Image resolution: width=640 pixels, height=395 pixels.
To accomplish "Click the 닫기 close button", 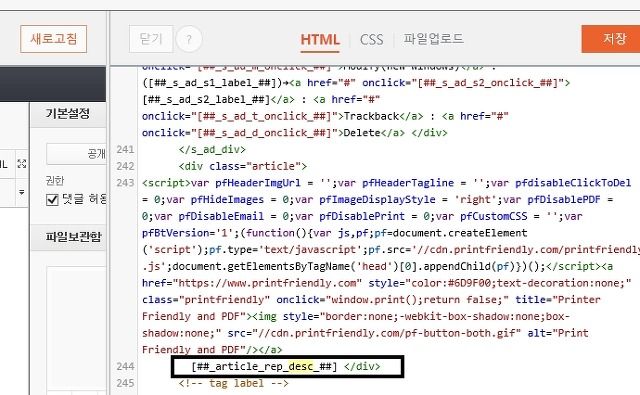I will pyautogui.click(x=151, y=39).
